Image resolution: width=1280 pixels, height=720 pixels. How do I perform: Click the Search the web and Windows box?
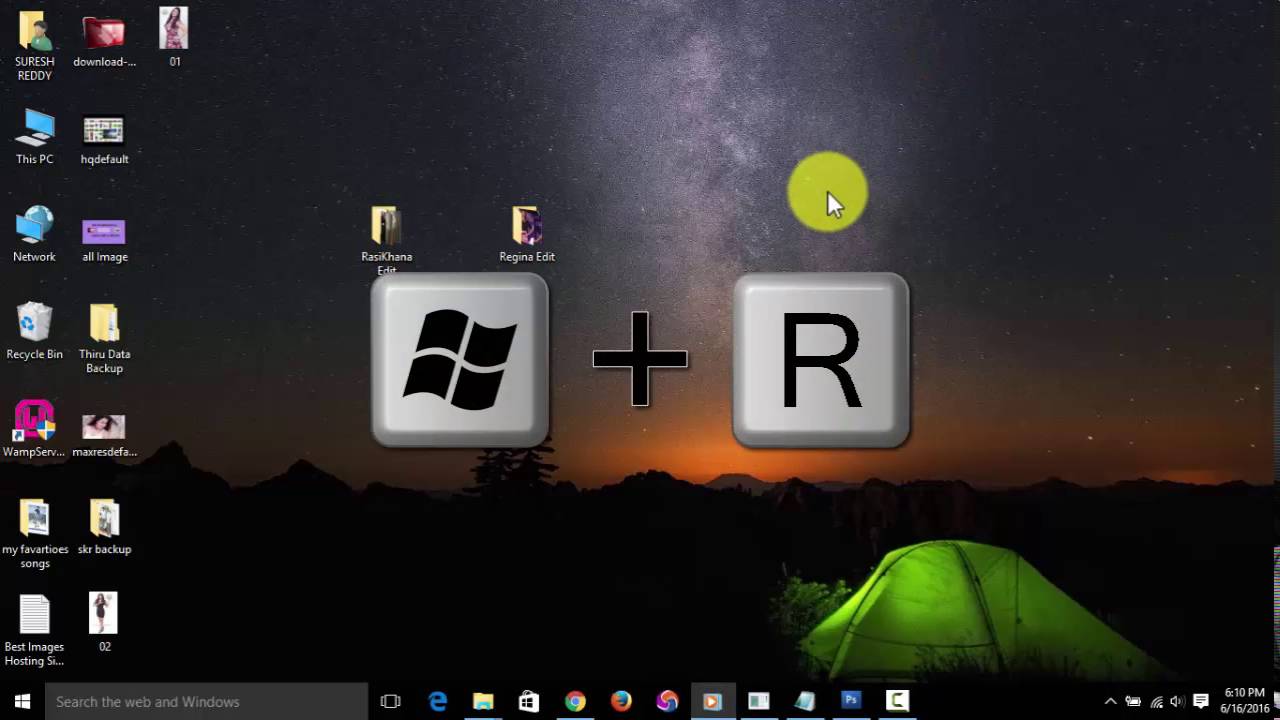pyautogui.click(x=207, y=701)
